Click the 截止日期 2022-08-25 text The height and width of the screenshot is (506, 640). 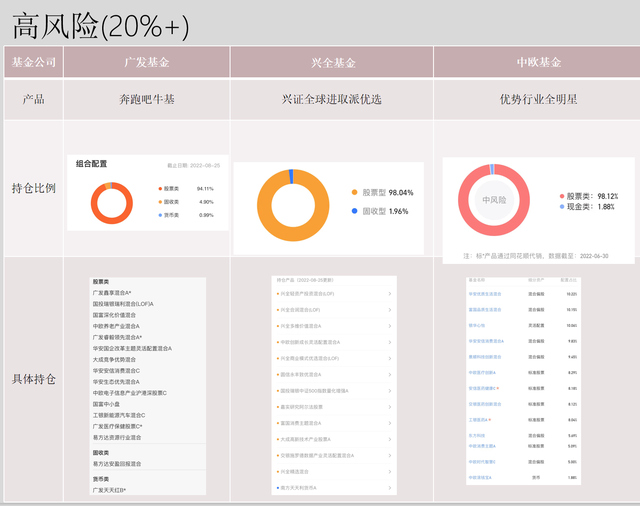coord(193,165)
